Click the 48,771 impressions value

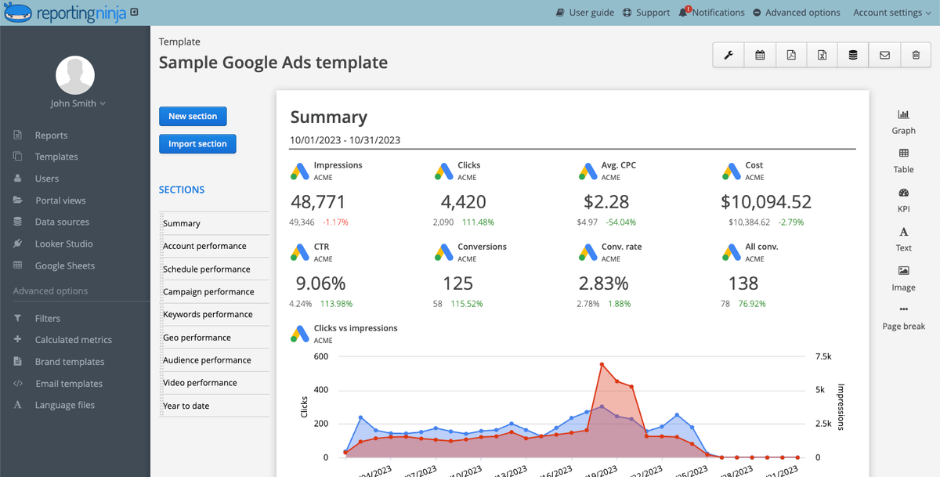coord(318,201)
